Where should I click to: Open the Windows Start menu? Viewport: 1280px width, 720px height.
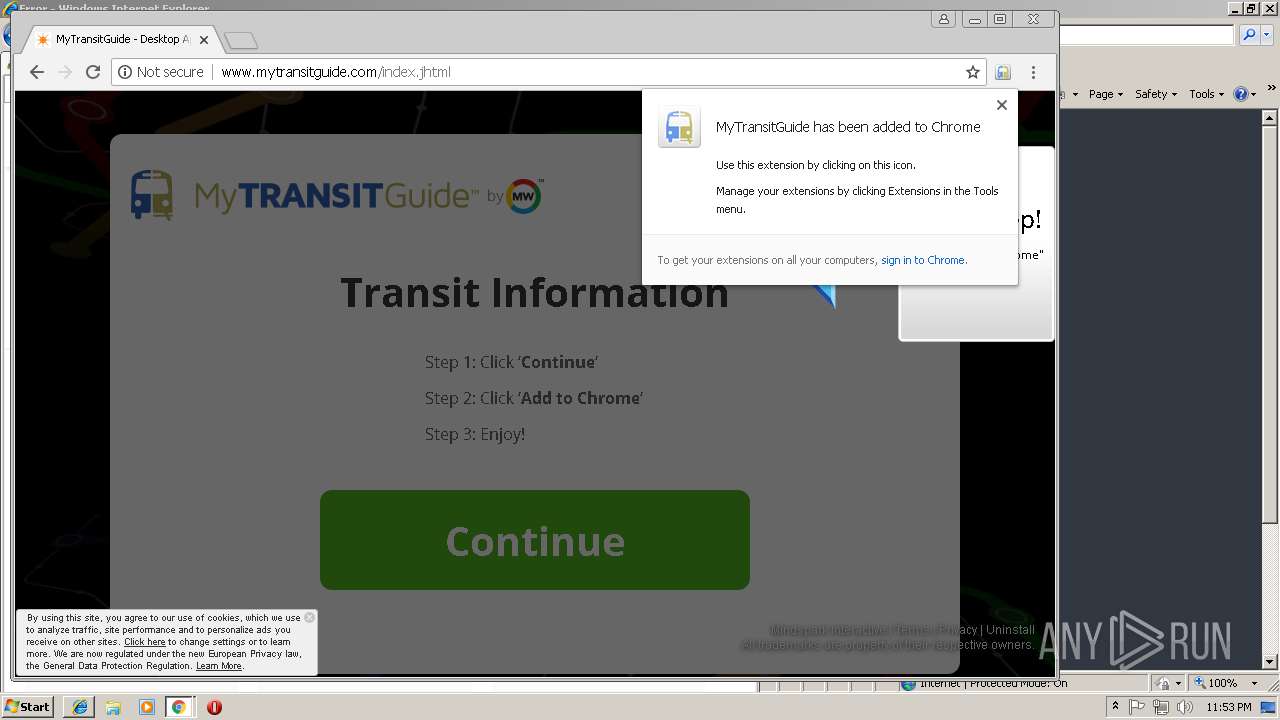[27, 707]
